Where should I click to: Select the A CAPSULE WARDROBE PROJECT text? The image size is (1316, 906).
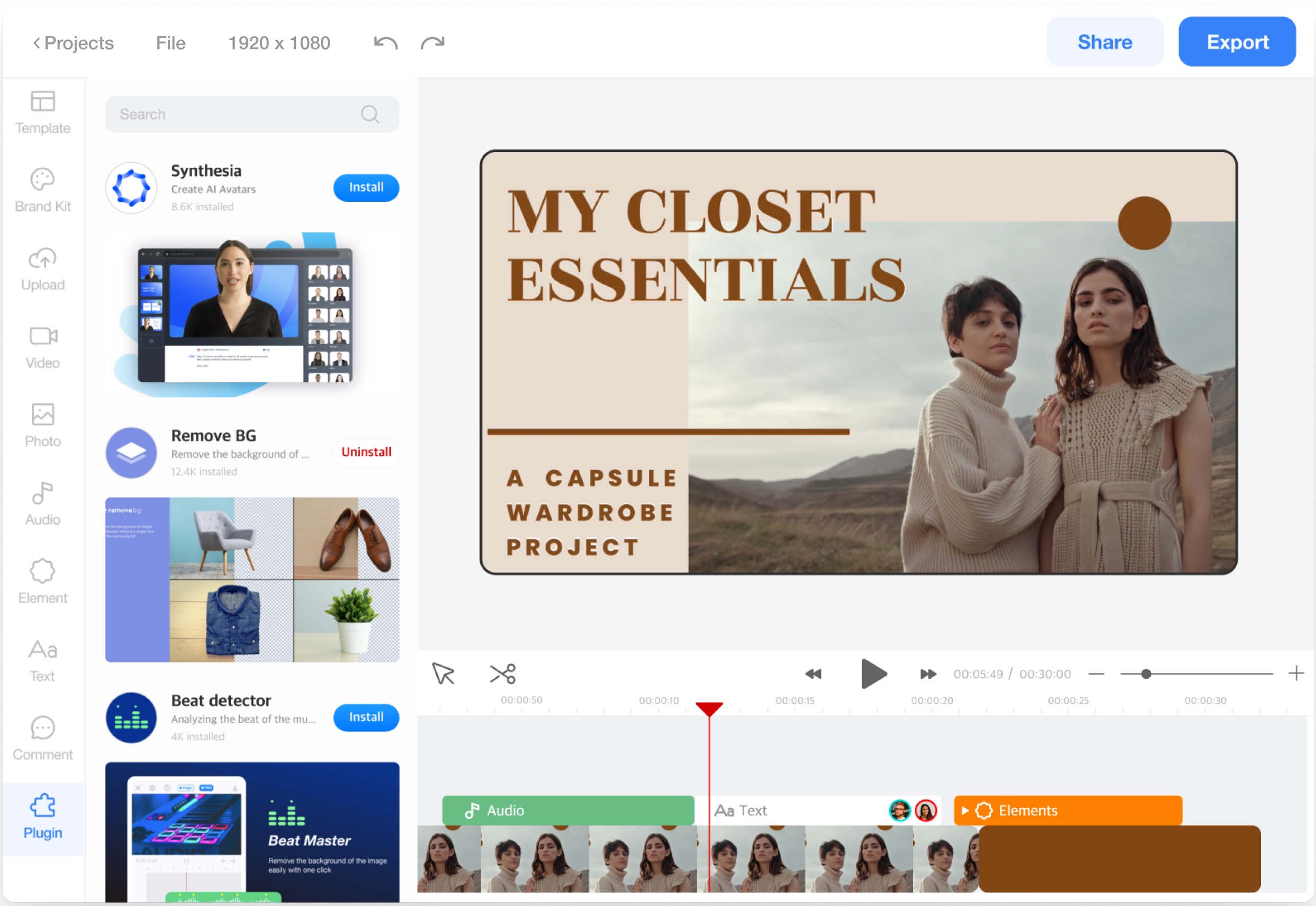point(591,513)
